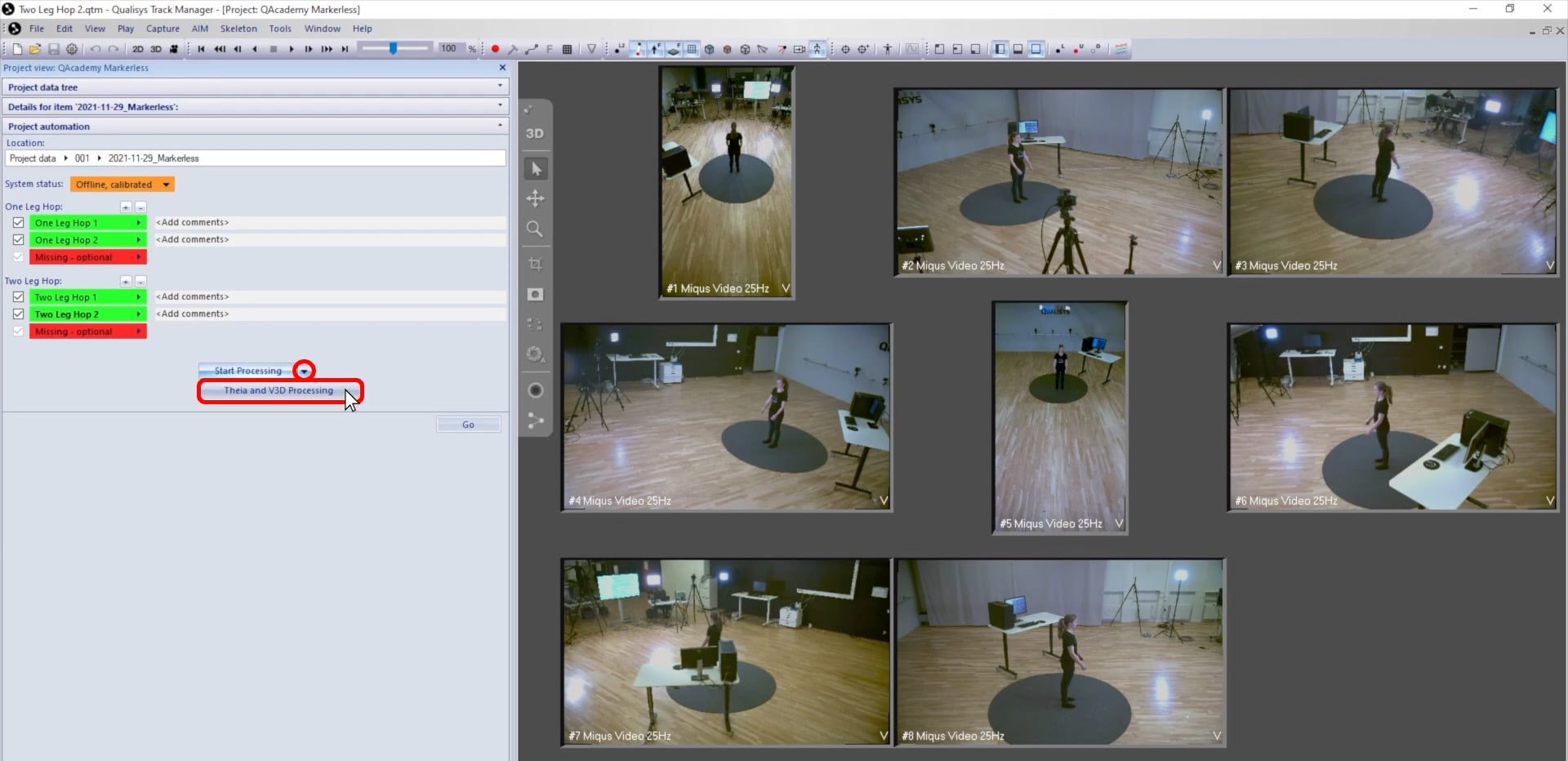The height and width of the screenshot is (761, 1568).
Task: Click dropdown arrow beside Start Processing
Action: coord(304,371)
